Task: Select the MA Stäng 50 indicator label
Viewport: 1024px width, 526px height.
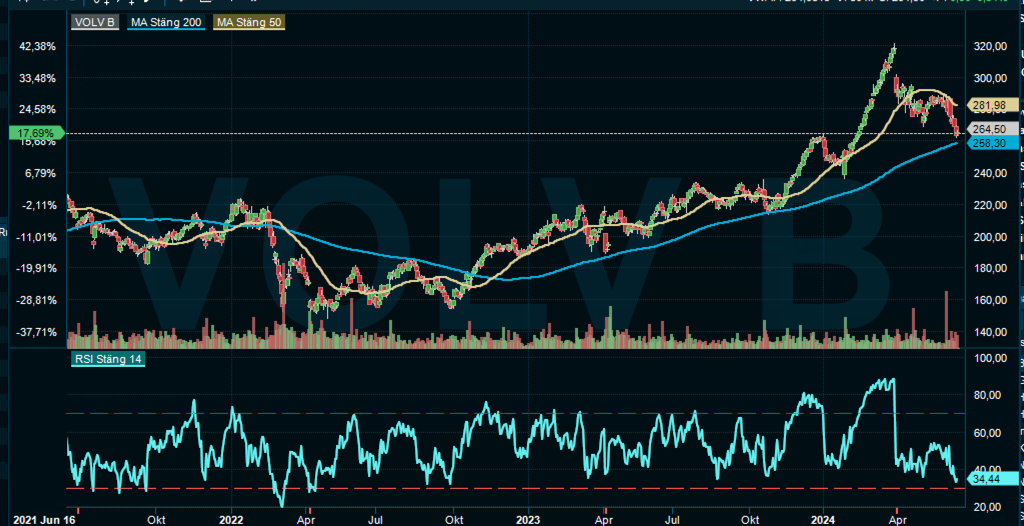Action: click(x=248, y=21)
